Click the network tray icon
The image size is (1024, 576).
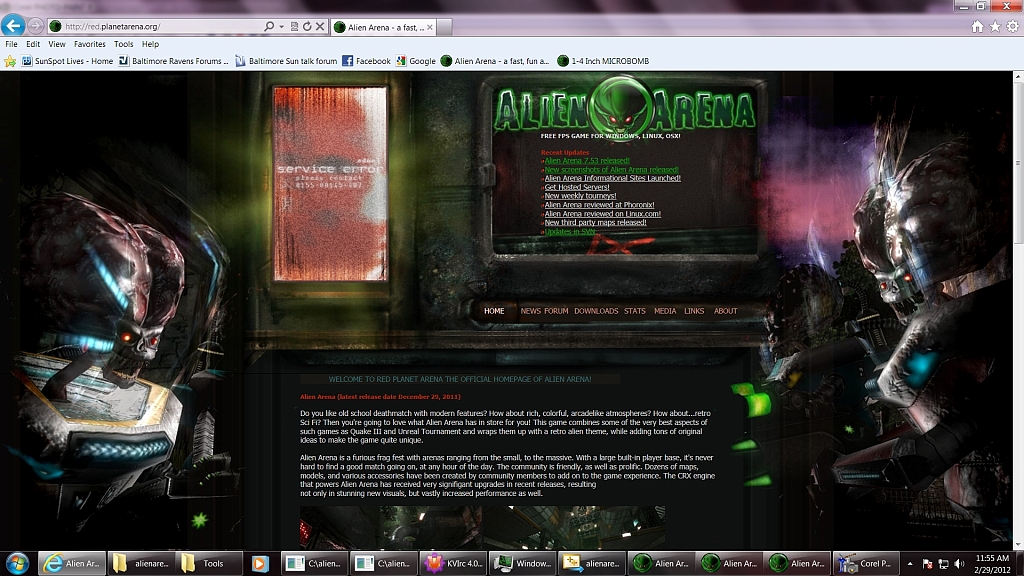[x=943, y=564]
